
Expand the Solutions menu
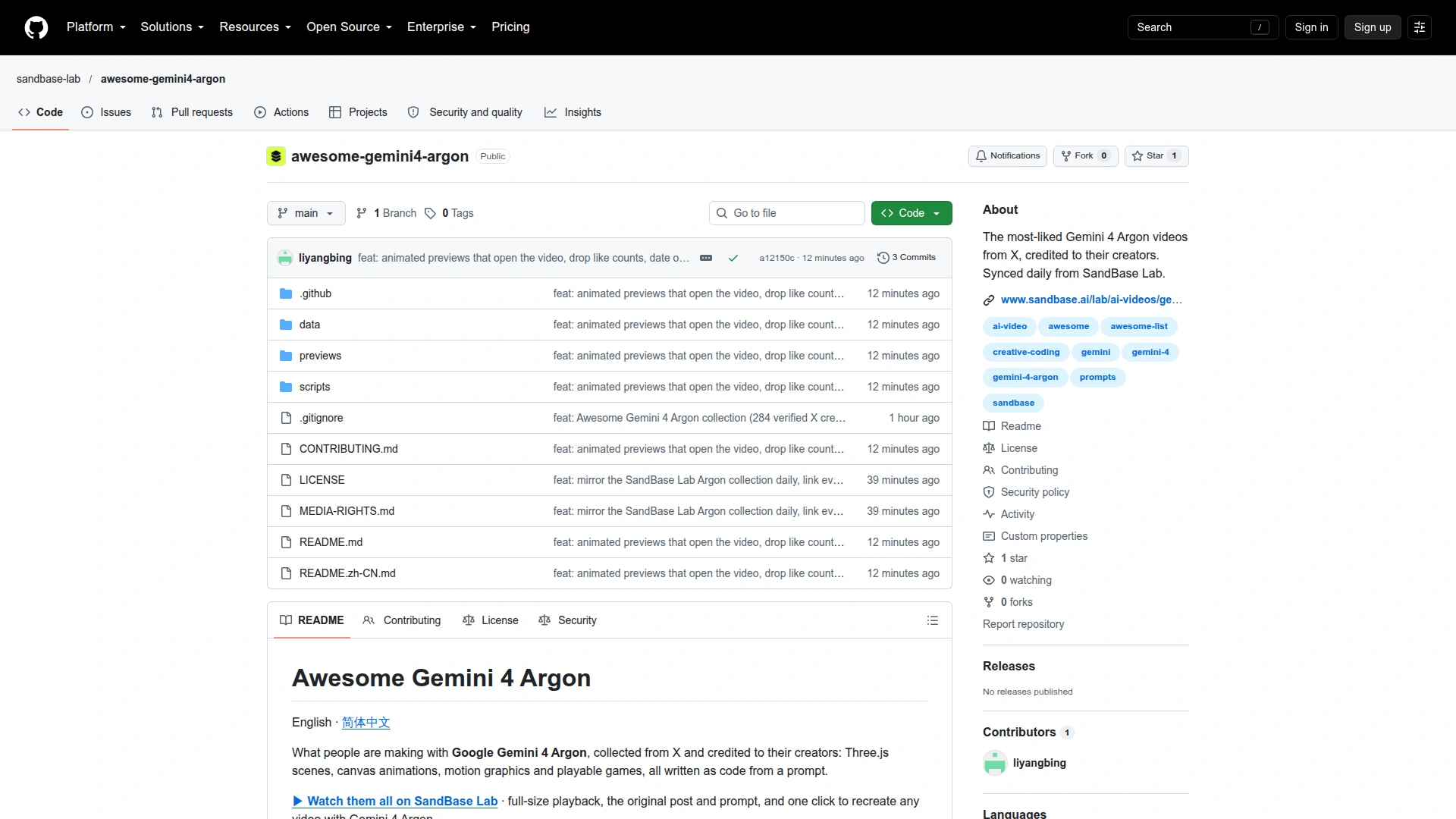tap(172, 27)
